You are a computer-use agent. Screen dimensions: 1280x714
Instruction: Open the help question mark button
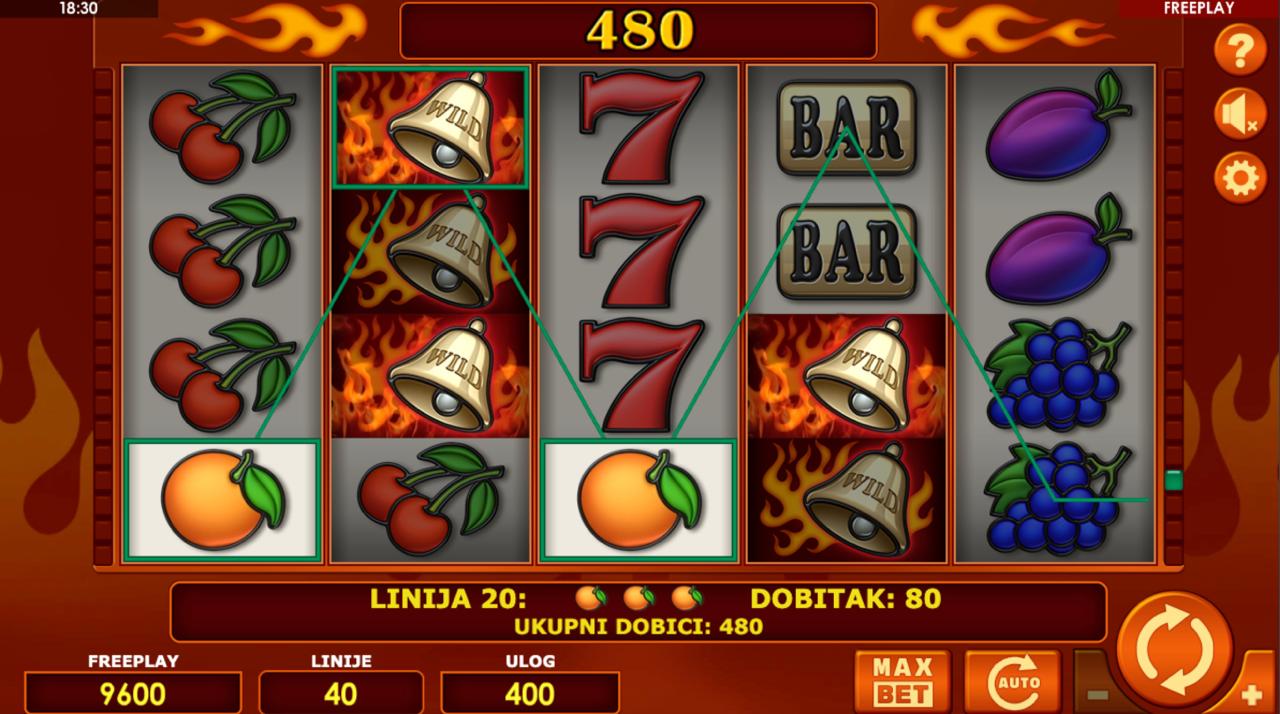1240,49
